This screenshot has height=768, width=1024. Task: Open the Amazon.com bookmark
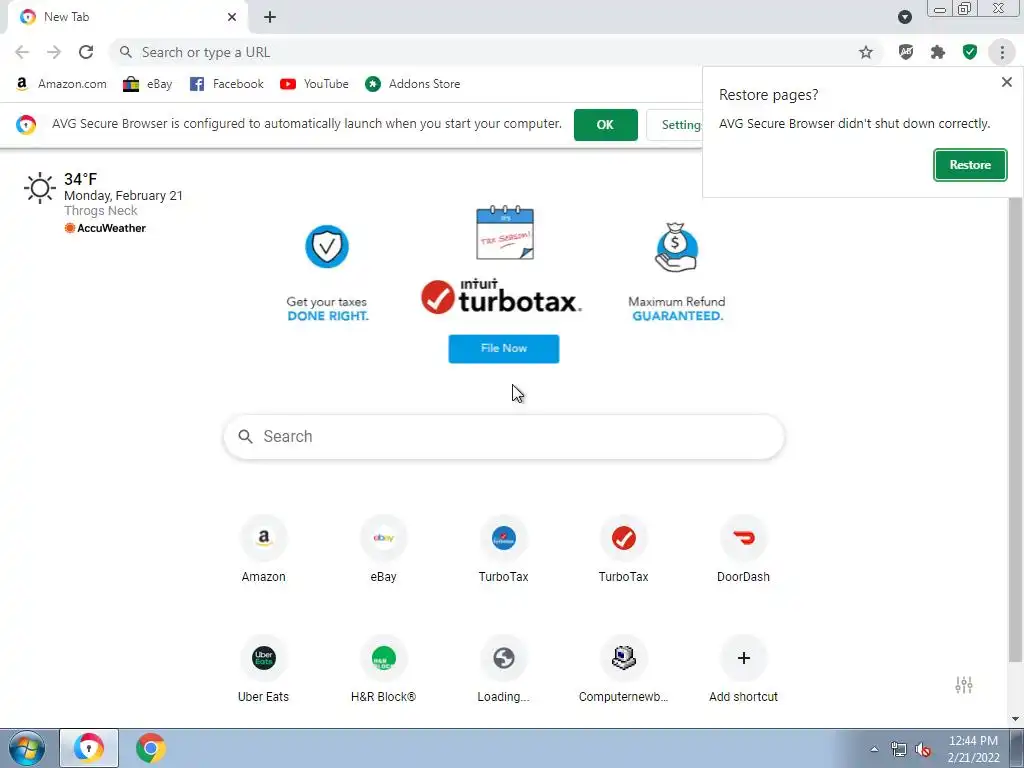point(61,84)
